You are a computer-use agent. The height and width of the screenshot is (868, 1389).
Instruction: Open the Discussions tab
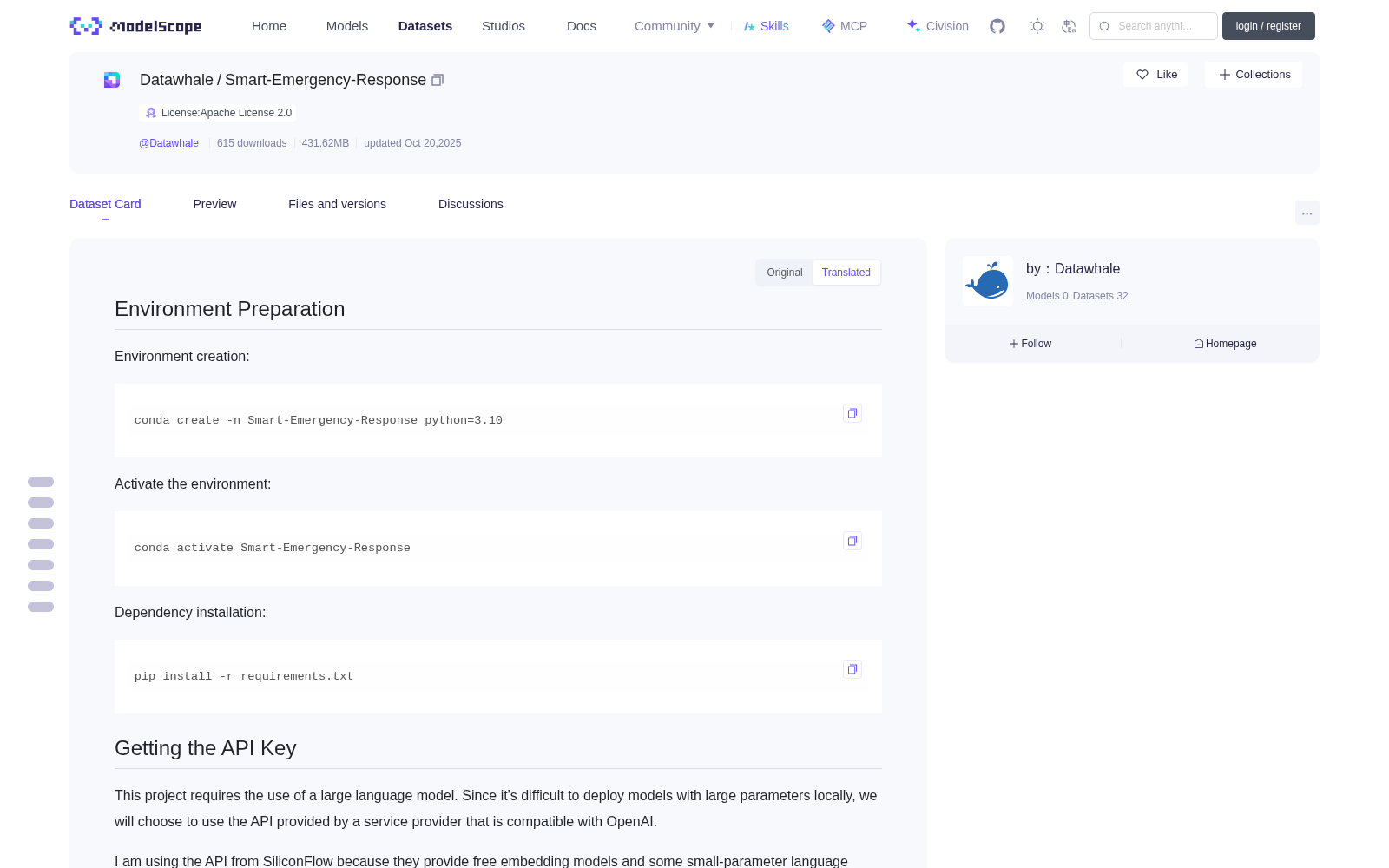(471, 204)
